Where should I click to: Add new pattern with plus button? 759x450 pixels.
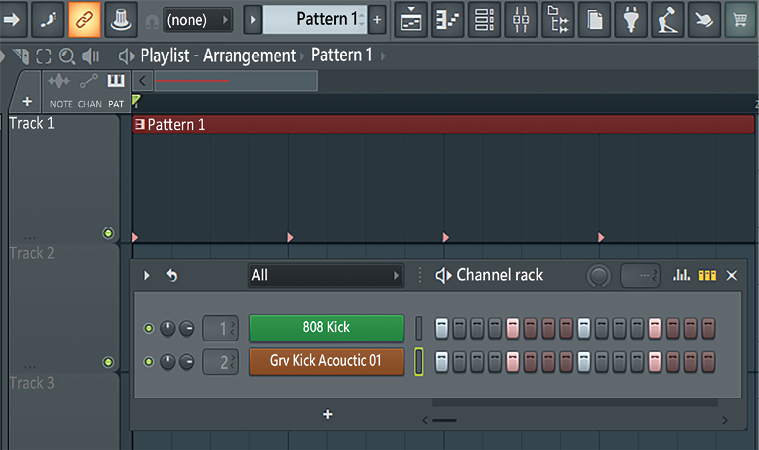coord(377,20)
